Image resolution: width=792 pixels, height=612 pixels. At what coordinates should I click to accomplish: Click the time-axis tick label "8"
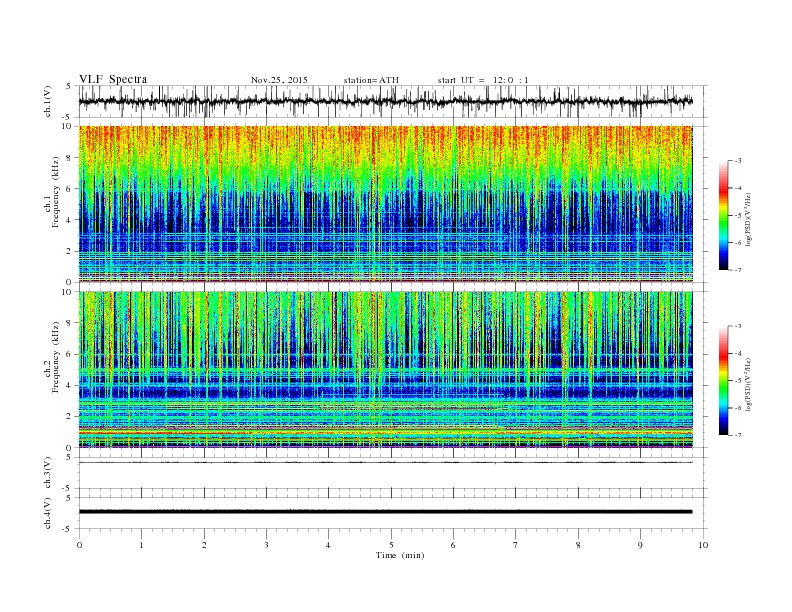pyautogui.click(x=578, y=545)
